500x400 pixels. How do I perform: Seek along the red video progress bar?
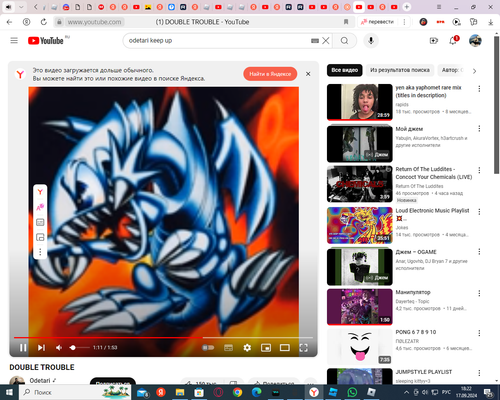[163, 338]
